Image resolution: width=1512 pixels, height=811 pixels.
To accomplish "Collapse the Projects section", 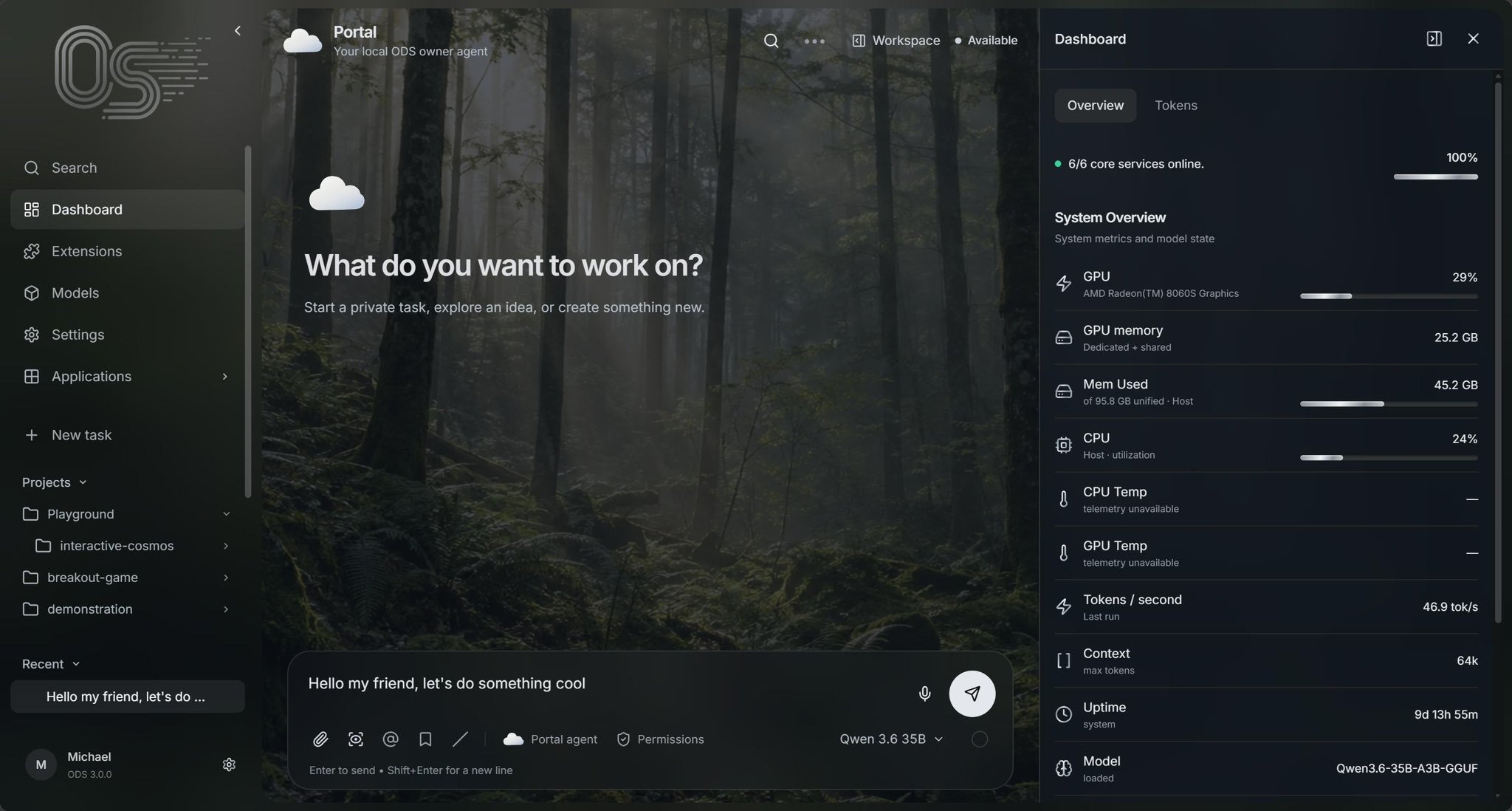I will coord(54,482).
